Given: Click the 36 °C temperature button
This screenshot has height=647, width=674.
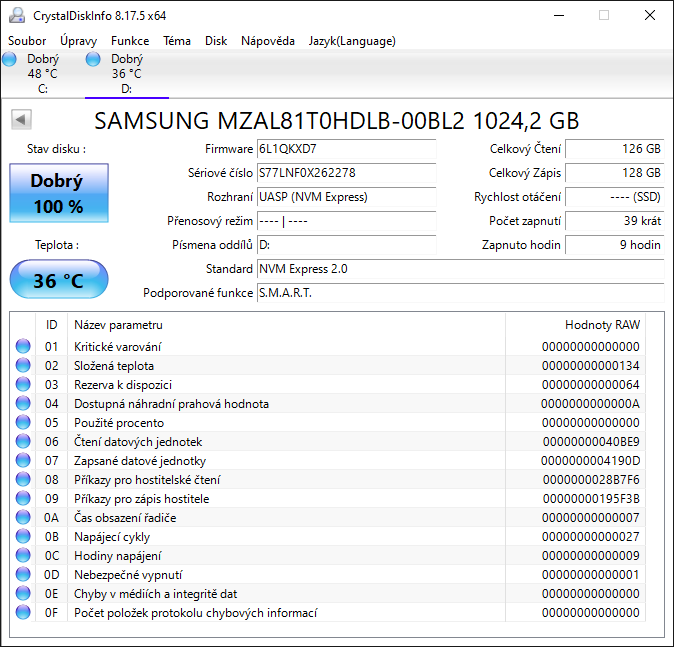Looking at the screenshot, I should 59,279.
